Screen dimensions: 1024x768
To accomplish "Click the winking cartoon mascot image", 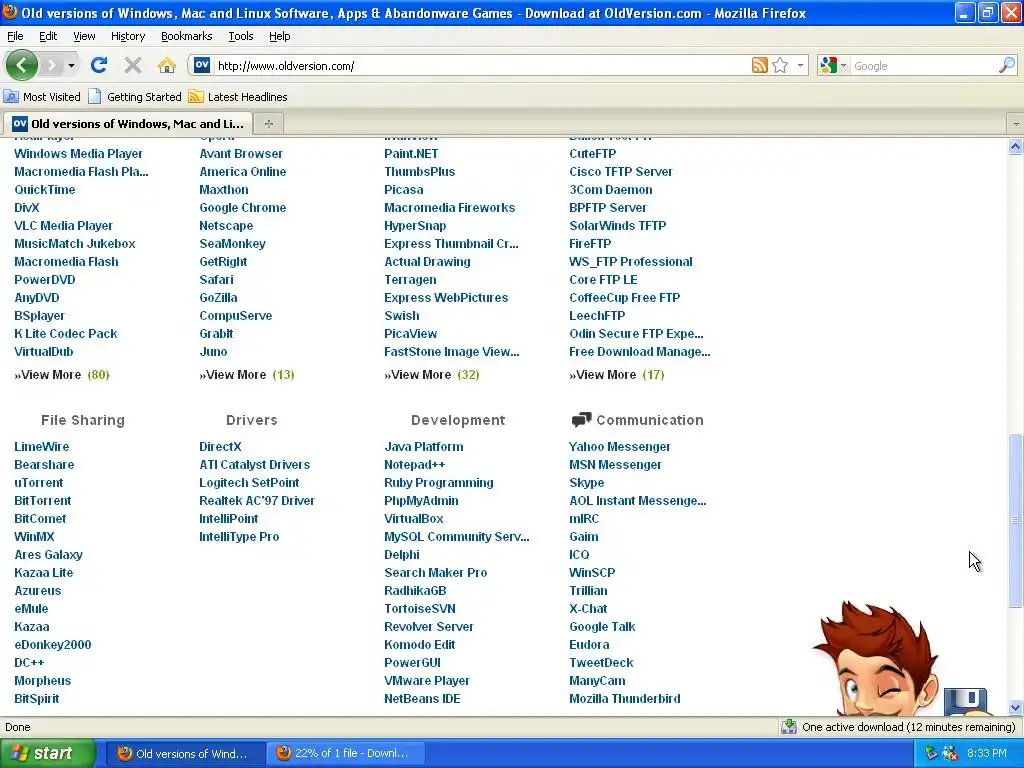I will (x=876, y=658).
